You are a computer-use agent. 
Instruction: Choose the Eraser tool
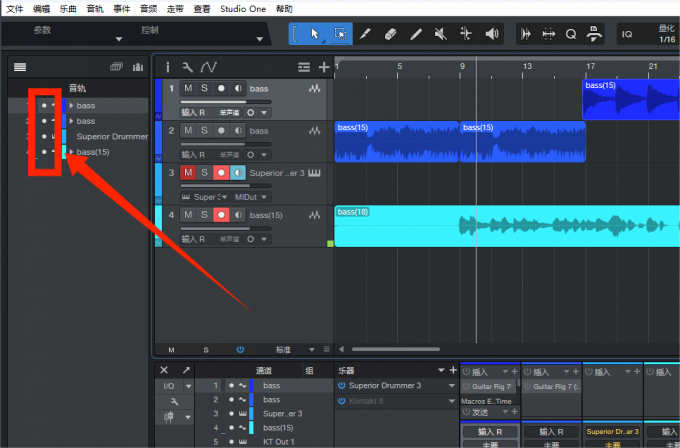click(x=391, y=33)
